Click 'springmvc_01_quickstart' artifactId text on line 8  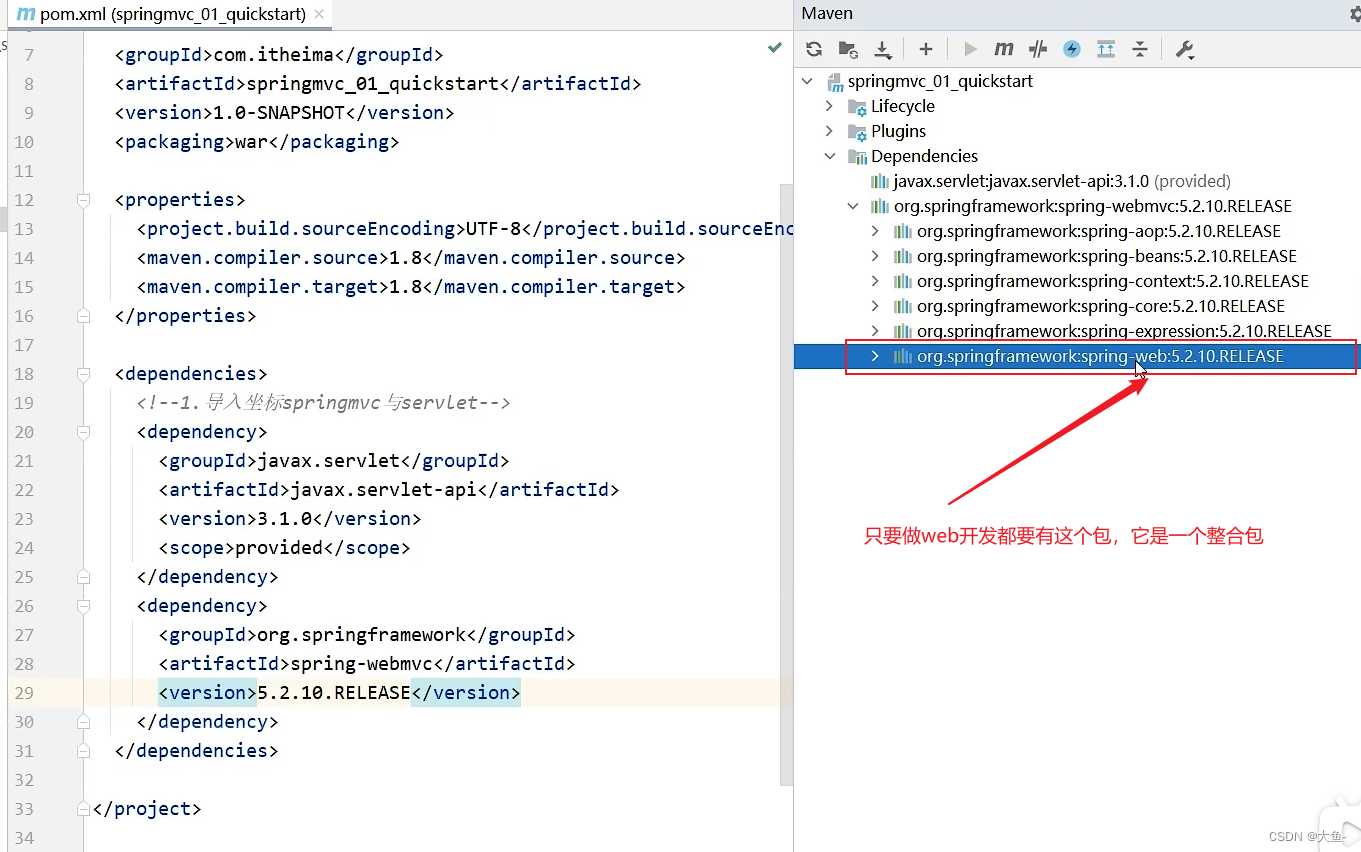coord(372,84)
